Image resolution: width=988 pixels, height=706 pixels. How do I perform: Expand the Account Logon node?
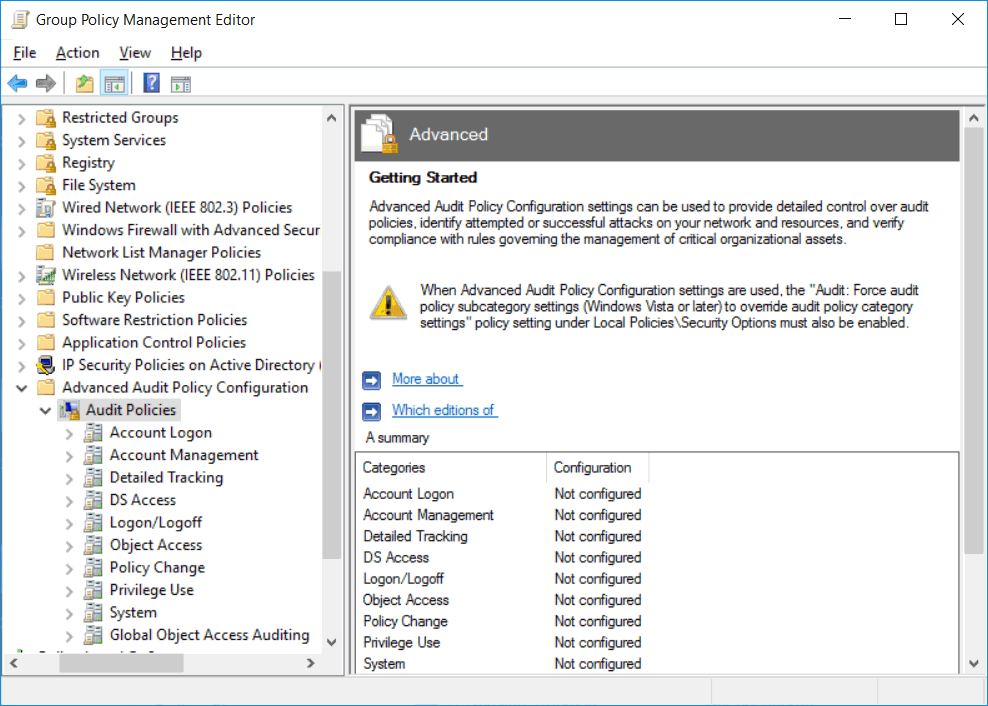pyautogui.click(x=71, y=432)
